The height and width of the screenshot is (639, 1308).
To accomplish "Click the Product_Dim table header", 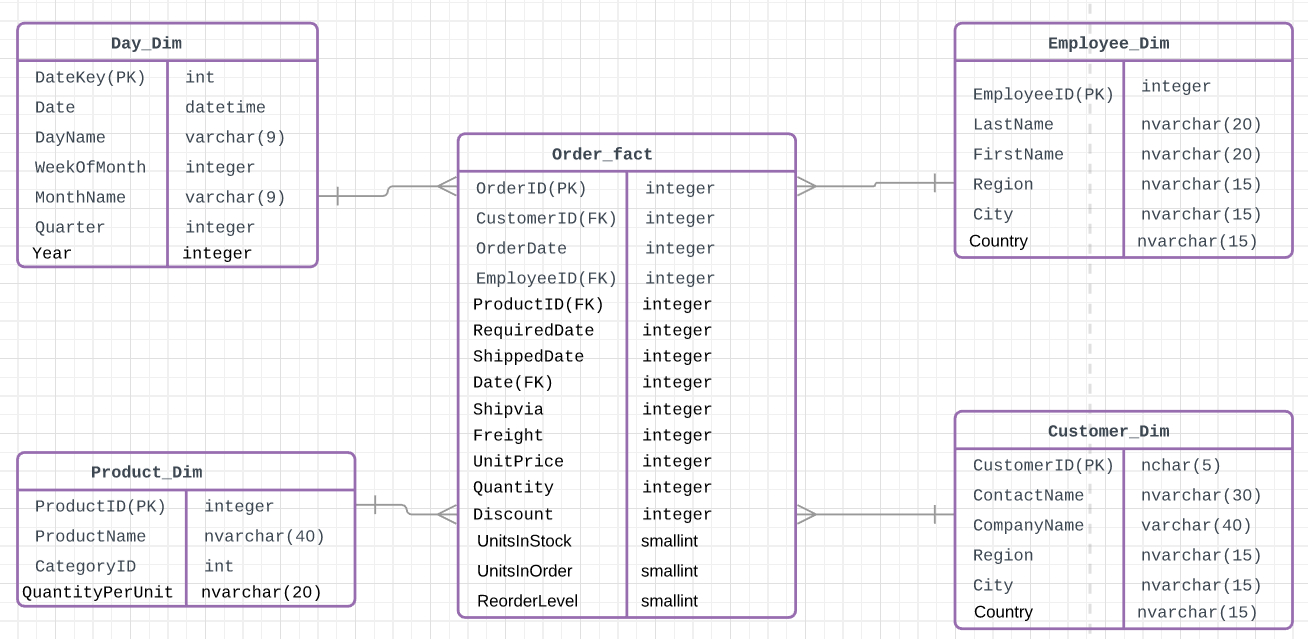I will (x=146, y=472).
